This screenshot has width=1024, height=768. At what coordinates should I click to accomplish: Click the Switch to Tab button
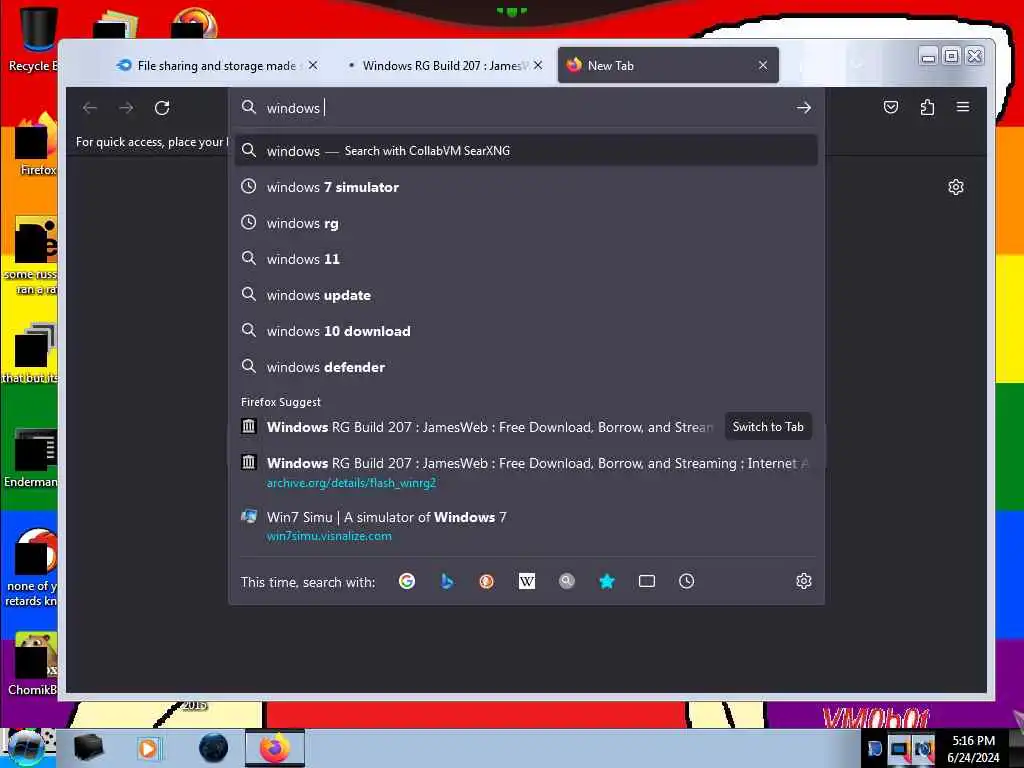pyautogui.click(x=768, y=426)
